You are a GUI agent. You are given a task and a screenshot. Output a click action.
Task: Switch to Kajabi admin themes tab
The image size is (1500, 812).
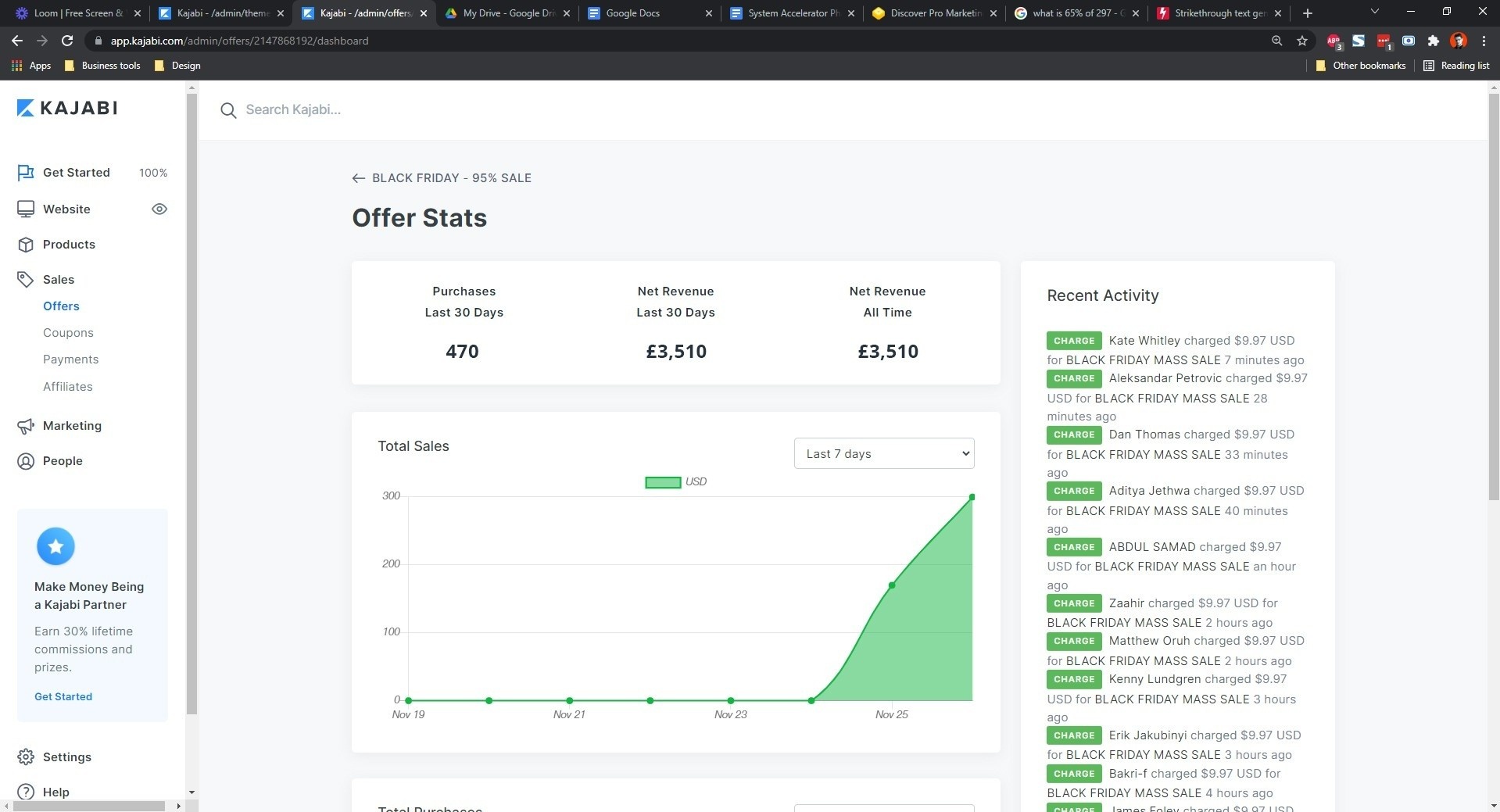(x=221, y=13)
